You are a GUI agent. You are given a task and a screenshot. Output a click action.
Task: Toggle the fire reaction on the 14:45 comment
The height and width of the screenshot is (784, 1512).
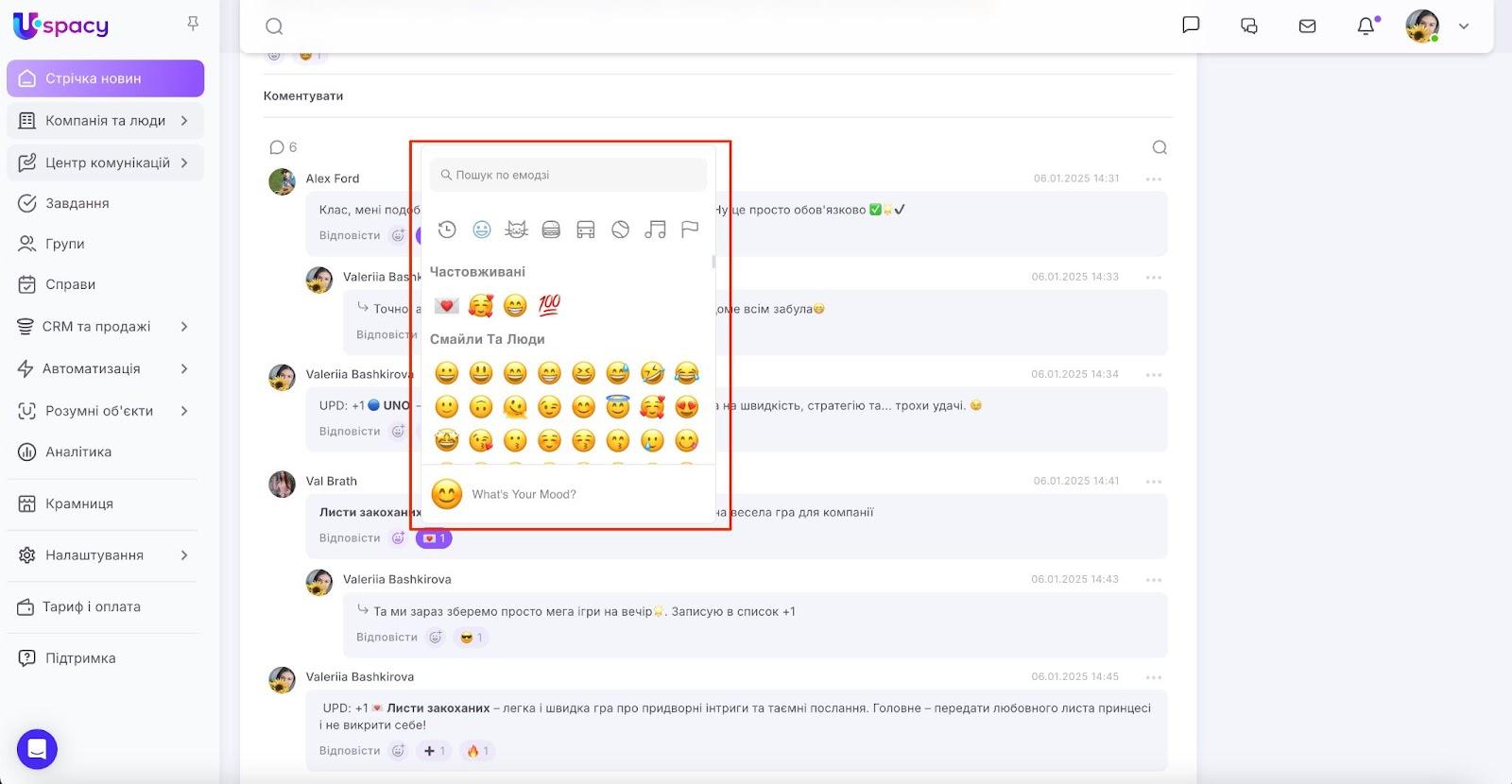[478, 751]
